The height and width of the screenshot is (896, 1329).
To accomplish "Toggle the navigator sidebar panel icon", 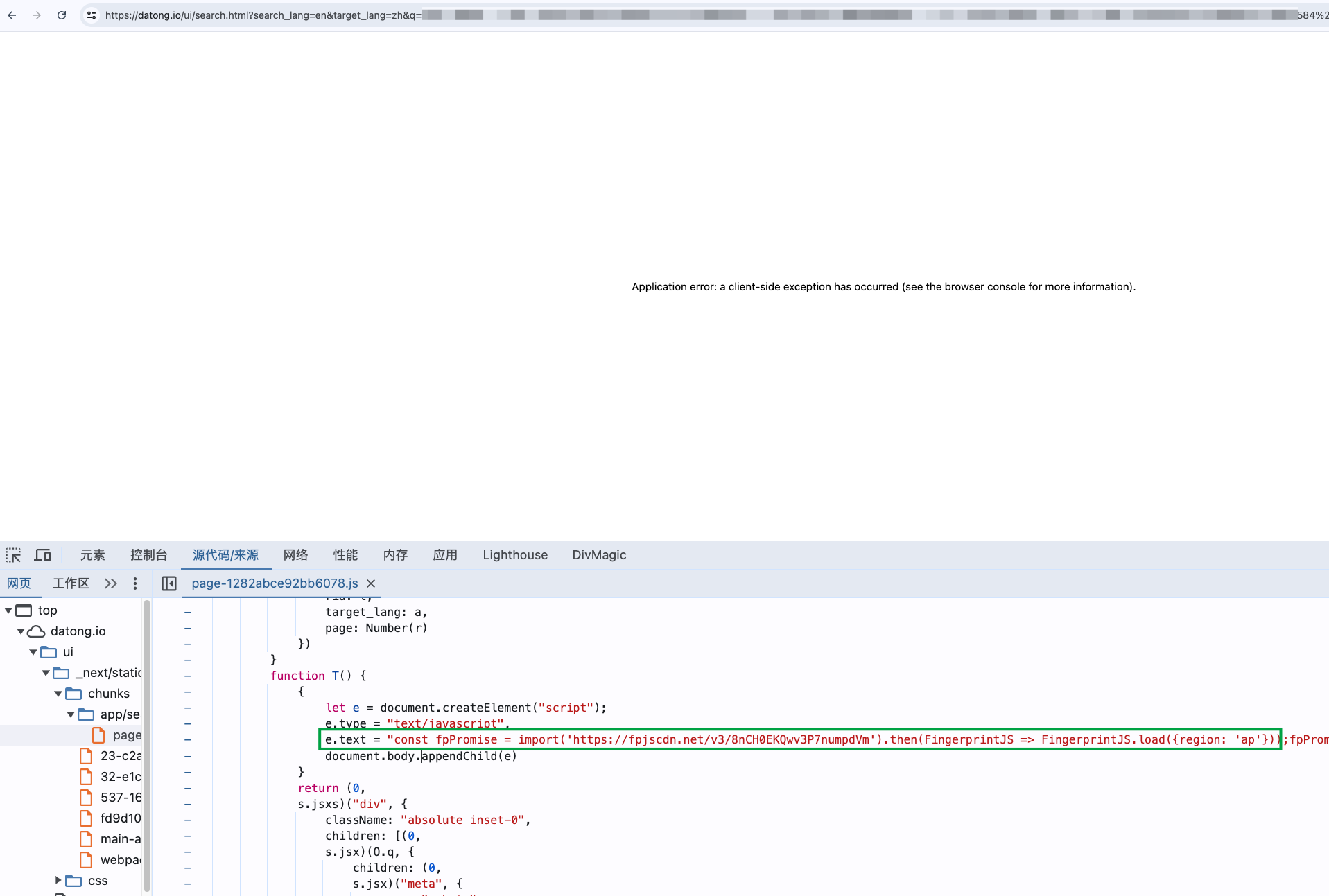I will tap(169, 583).
